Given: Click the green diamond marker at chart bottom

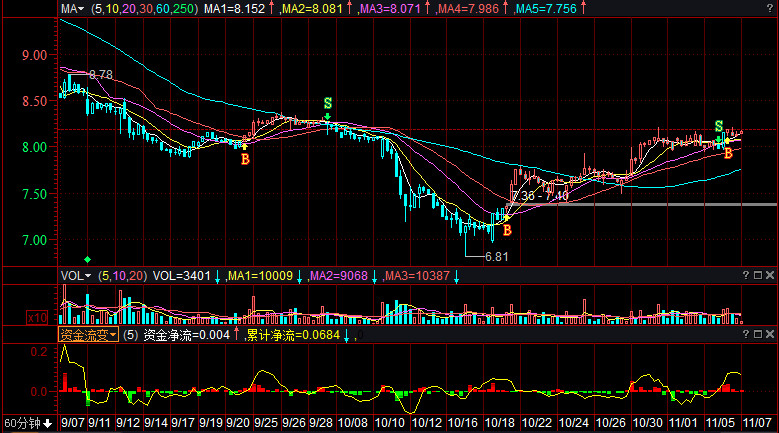Looking at the screenshot, I should coord(87,259).
